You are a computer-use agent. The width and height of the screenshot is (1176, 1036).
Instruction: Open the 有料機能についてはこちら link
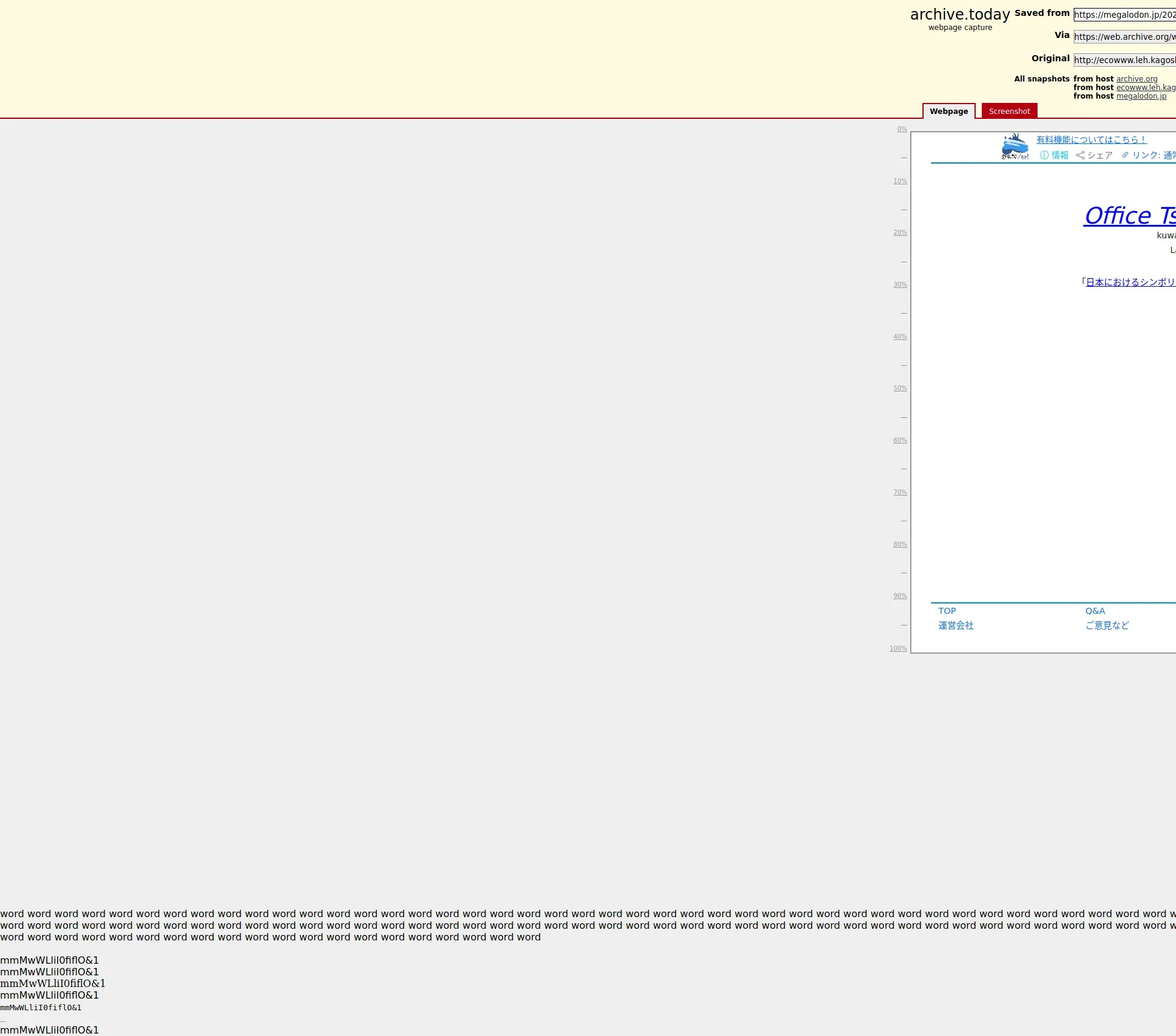coord(1091,140)
